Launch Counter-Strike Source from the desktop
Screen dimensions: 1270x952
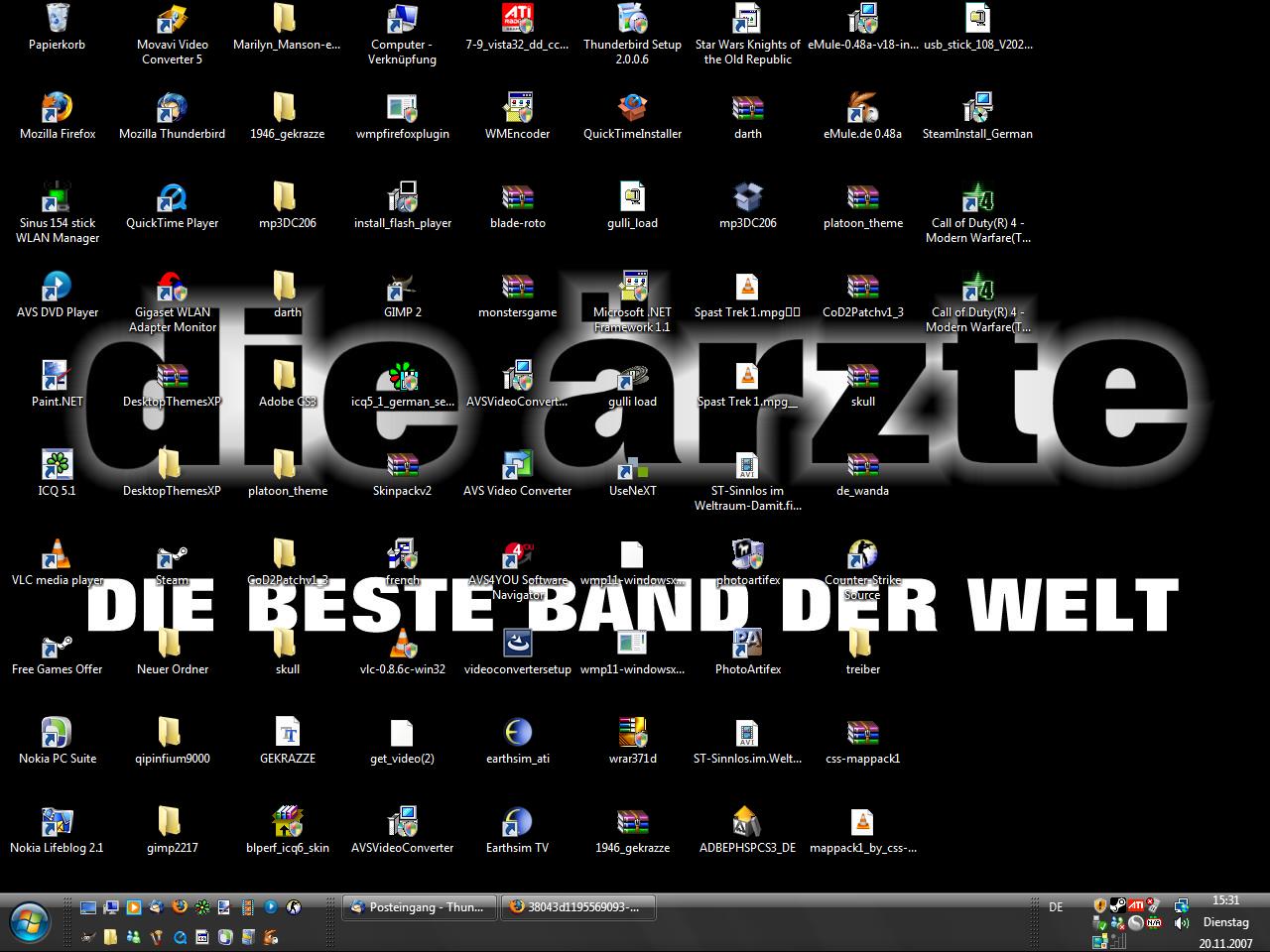coord(862,556)
